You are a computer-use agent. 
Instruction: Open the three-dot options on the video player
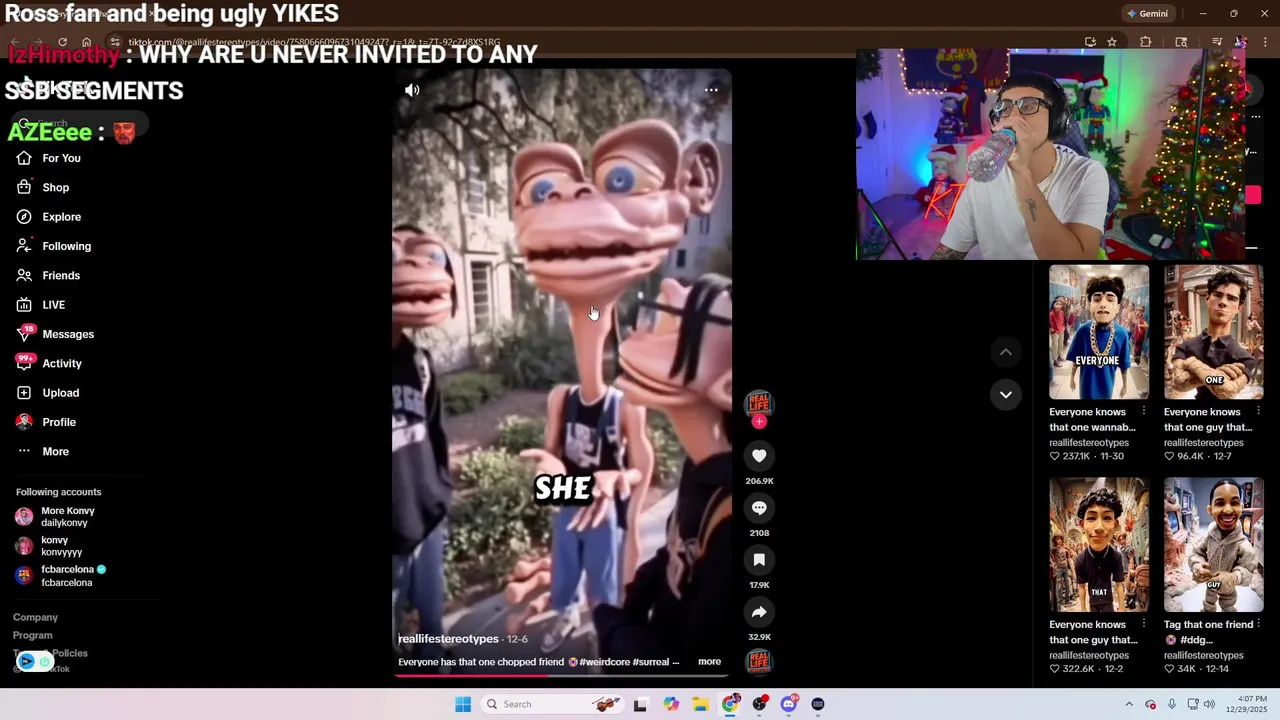click(711, 90)
